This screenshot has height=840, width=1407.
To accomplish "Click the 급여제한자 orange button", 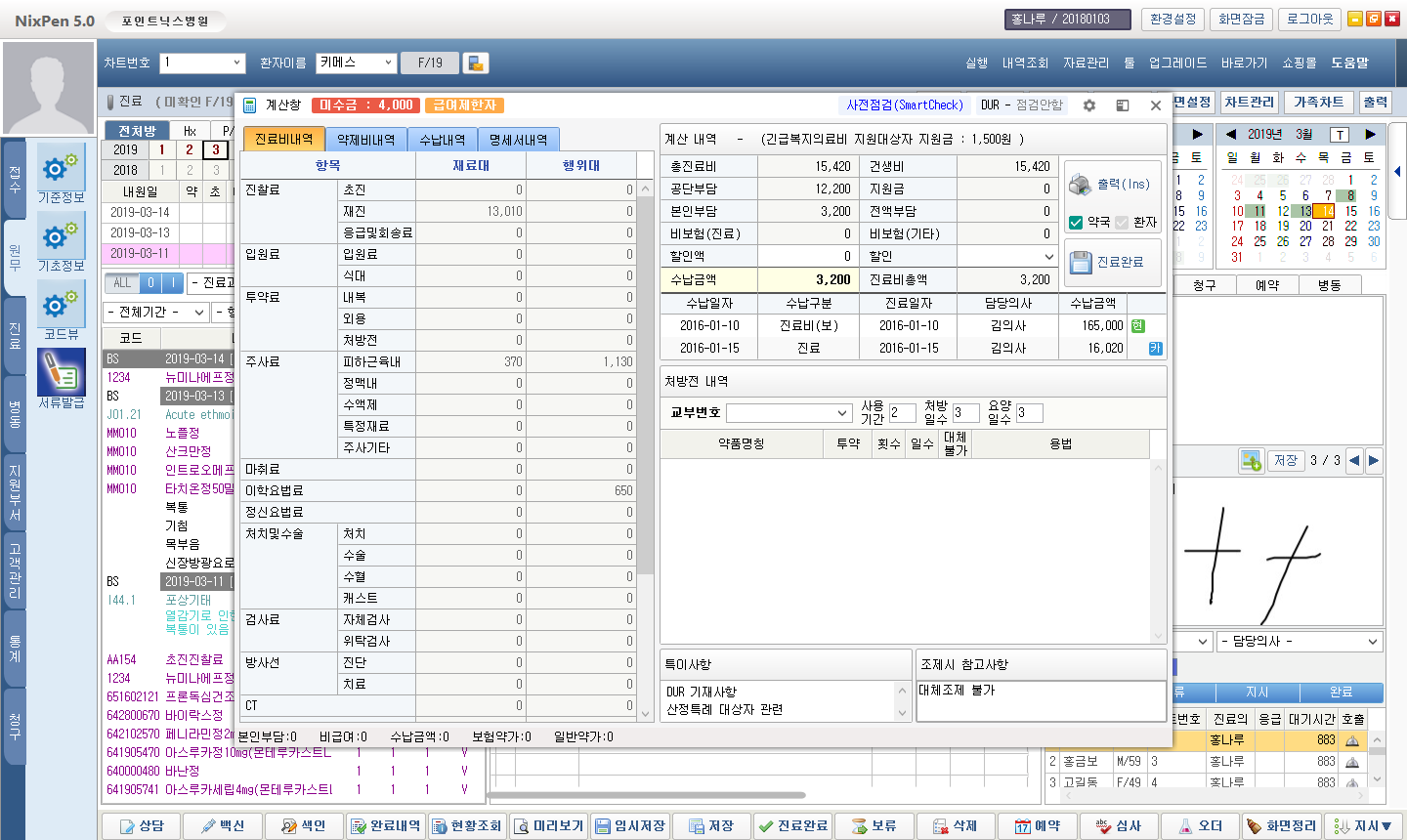I will (x=464, y=105).
